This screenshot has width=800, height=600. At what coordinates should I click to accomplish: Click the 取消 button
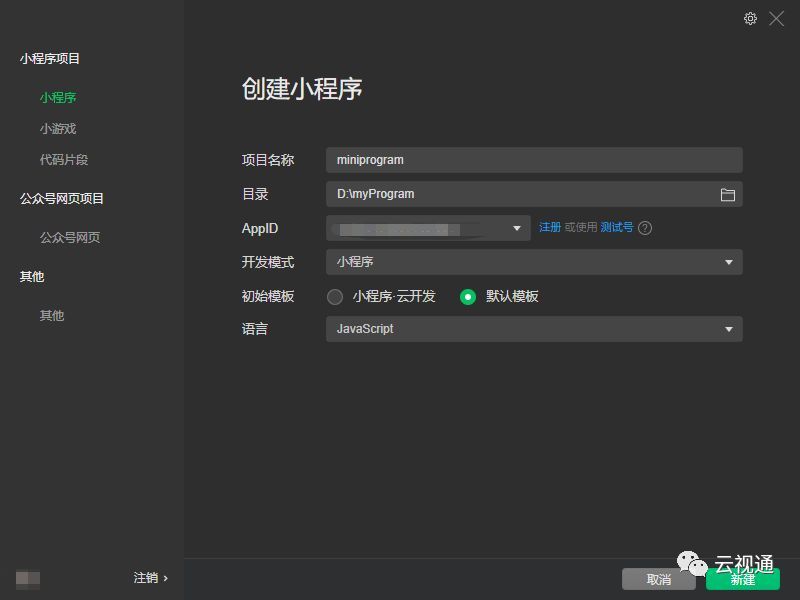click(659, 579)
